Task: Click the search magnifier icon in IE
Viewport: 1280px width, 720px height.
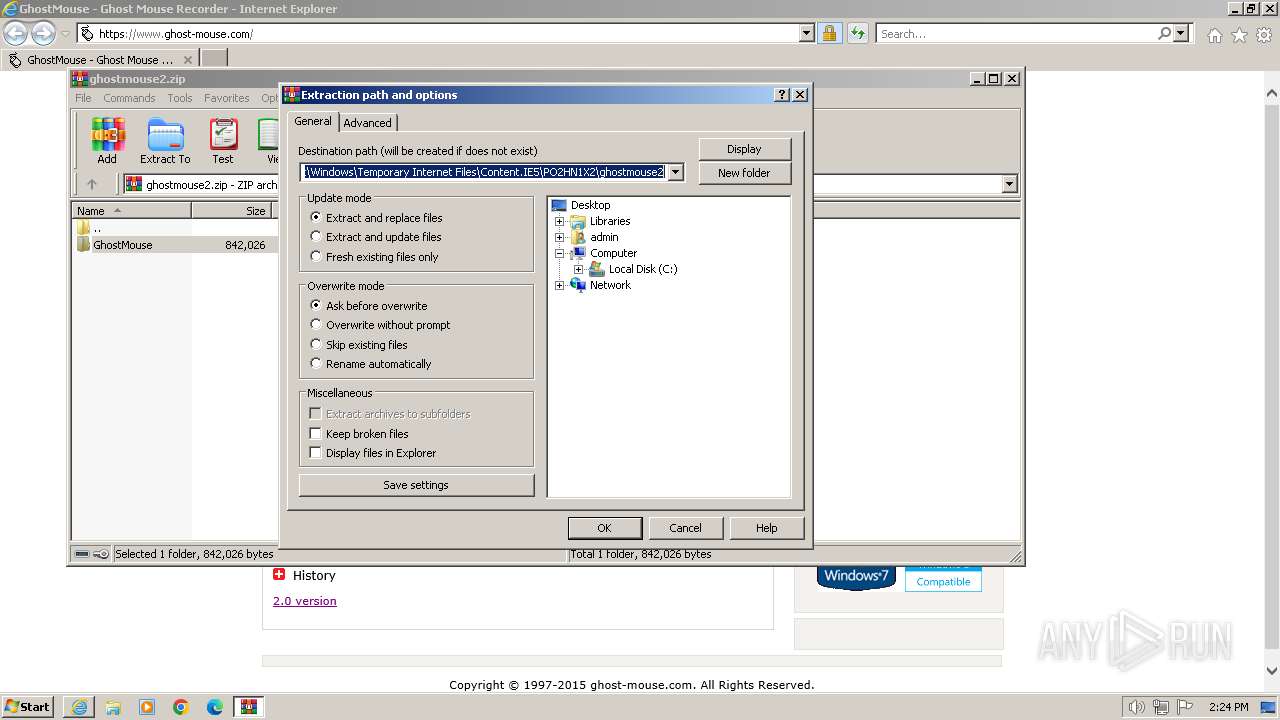Action: coord(1164,33)
